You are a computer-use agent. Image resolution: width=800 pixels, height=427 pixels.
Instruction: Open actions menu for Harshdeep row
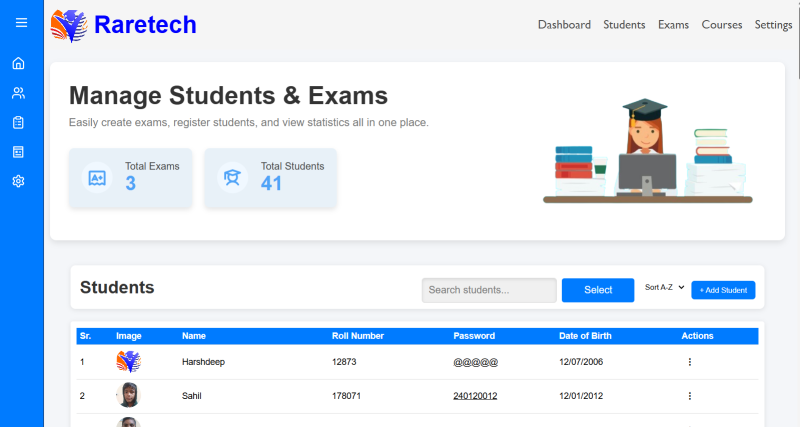(689, 362)
